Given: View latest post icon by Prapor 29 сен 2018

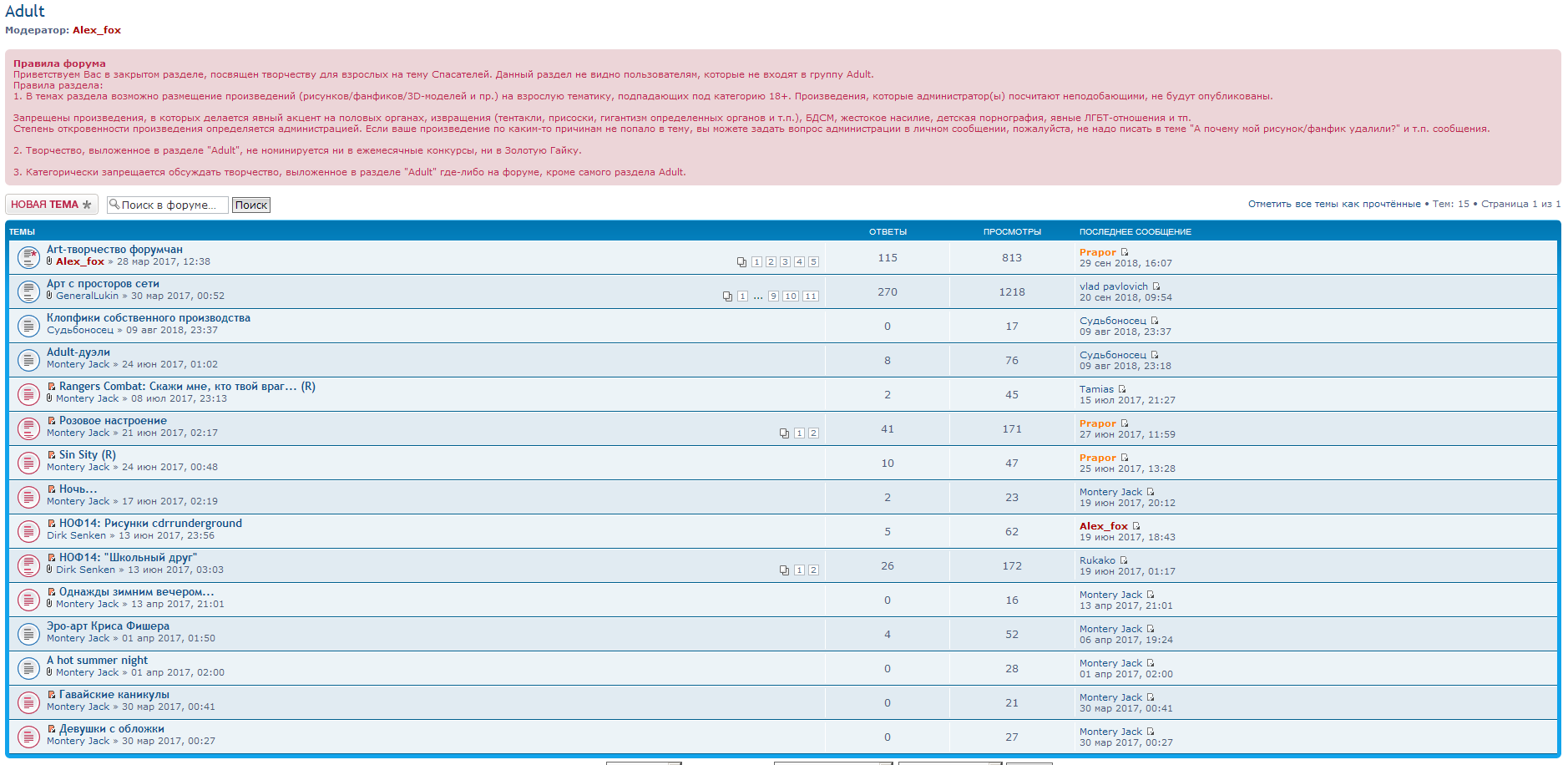Looking at the screenshot, I should 1125,252.
